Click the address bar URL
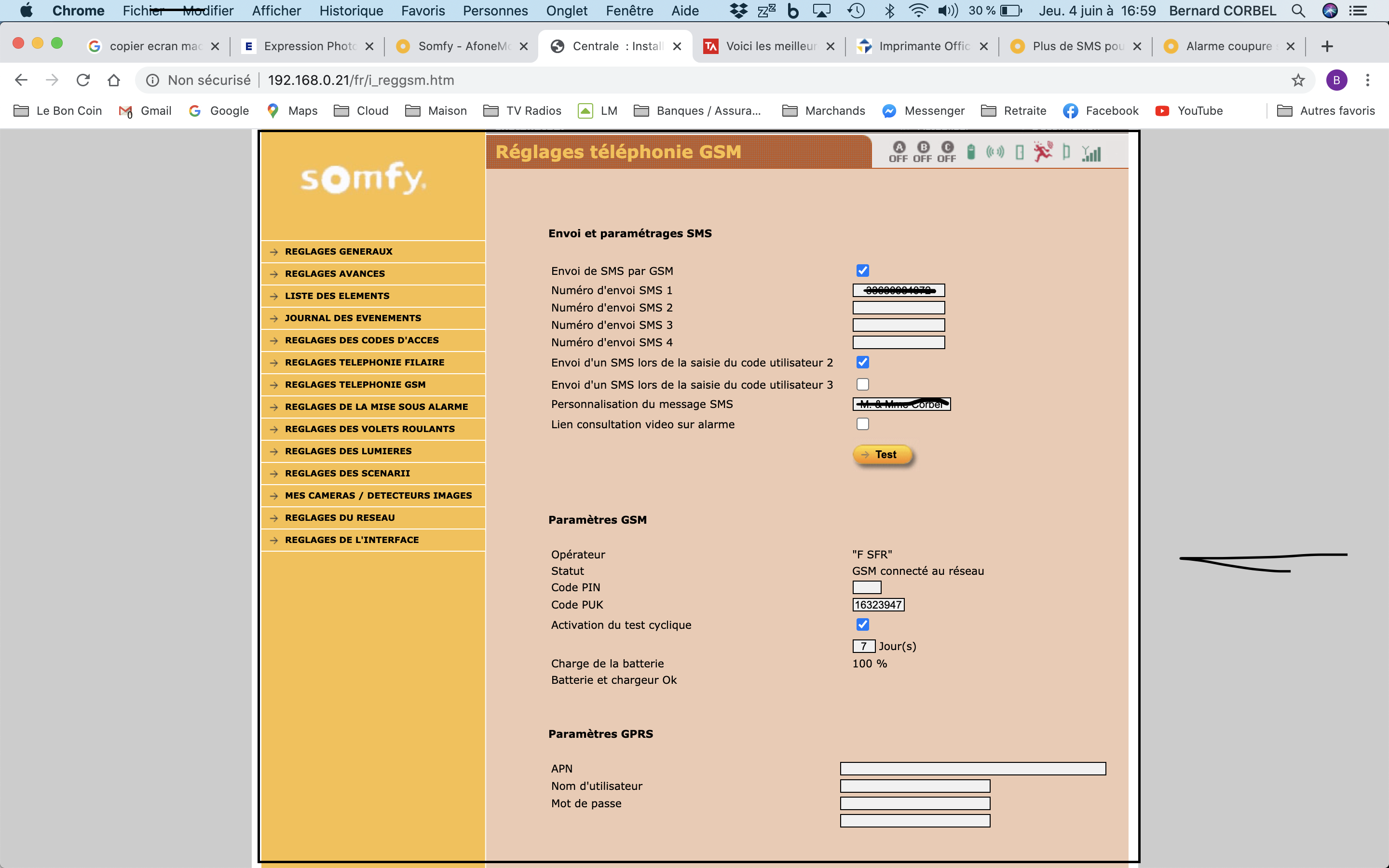This screenshot has width=1389, height=868. [361, 81]
